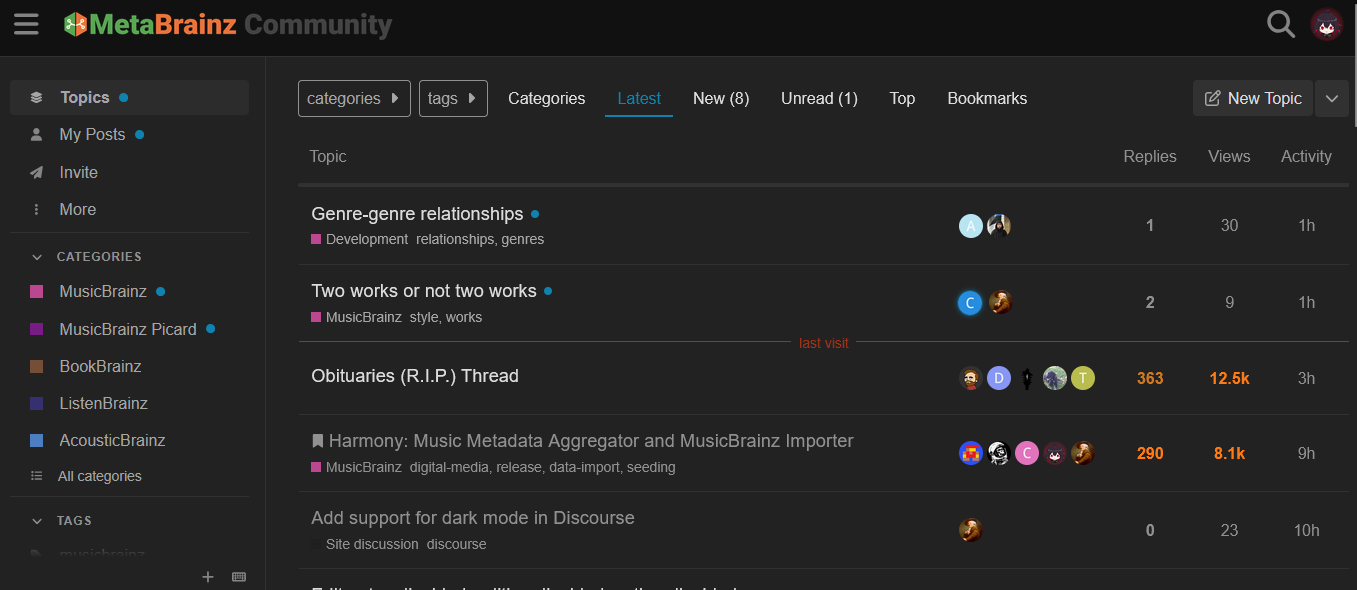
Task: Click Site discussion category on dark mode topic
Action: (x=364, y=544)
